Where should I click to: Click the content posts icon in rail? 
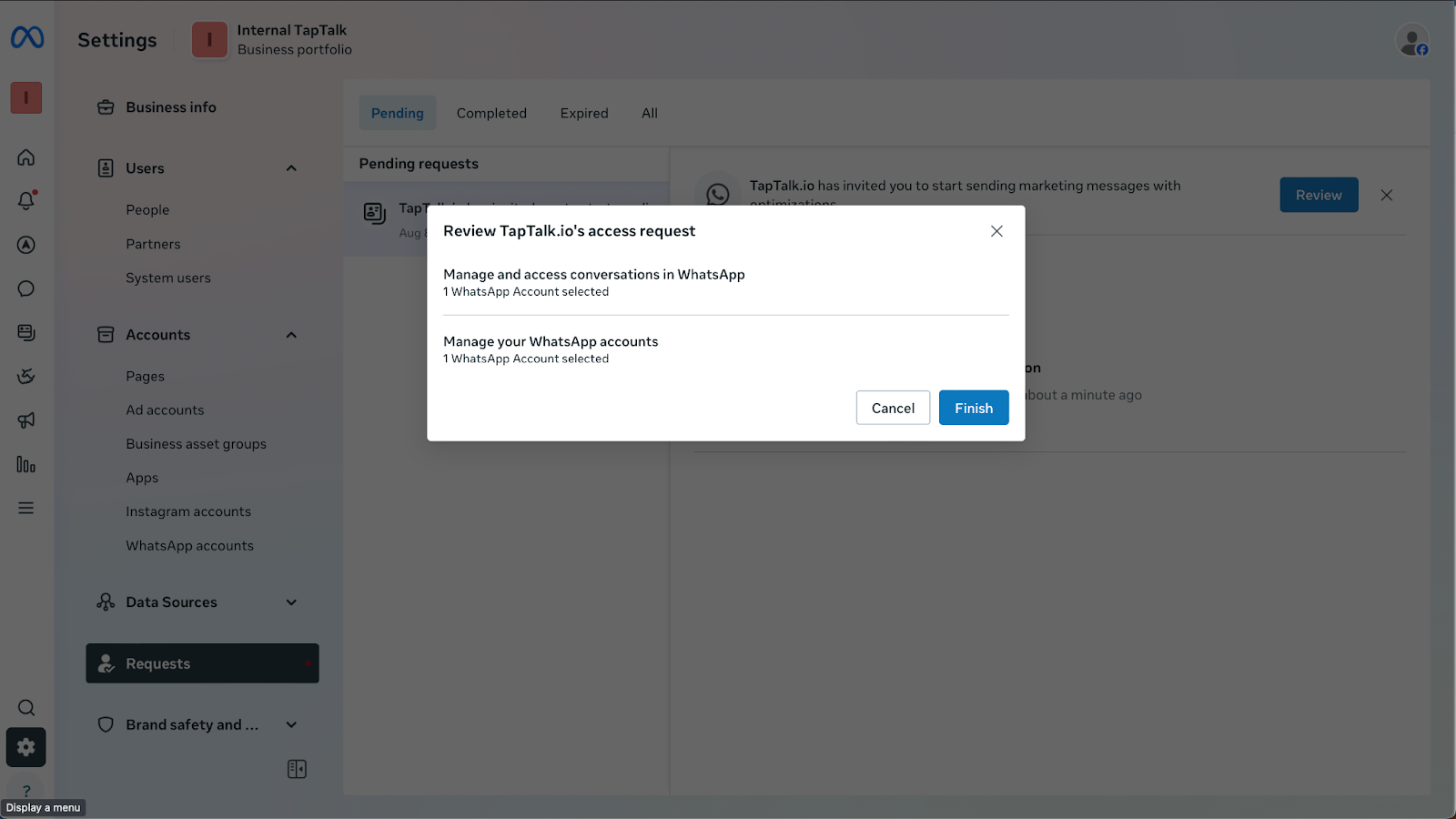pos(26,332)
